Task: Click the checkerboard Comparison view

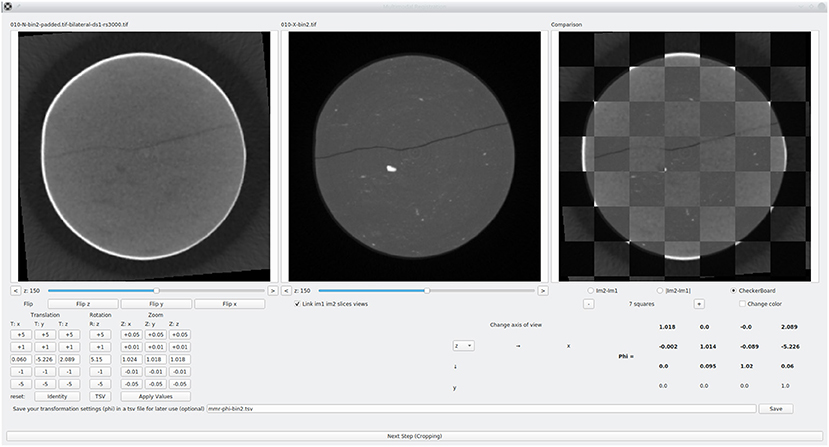Action: (x=685, y=156)
